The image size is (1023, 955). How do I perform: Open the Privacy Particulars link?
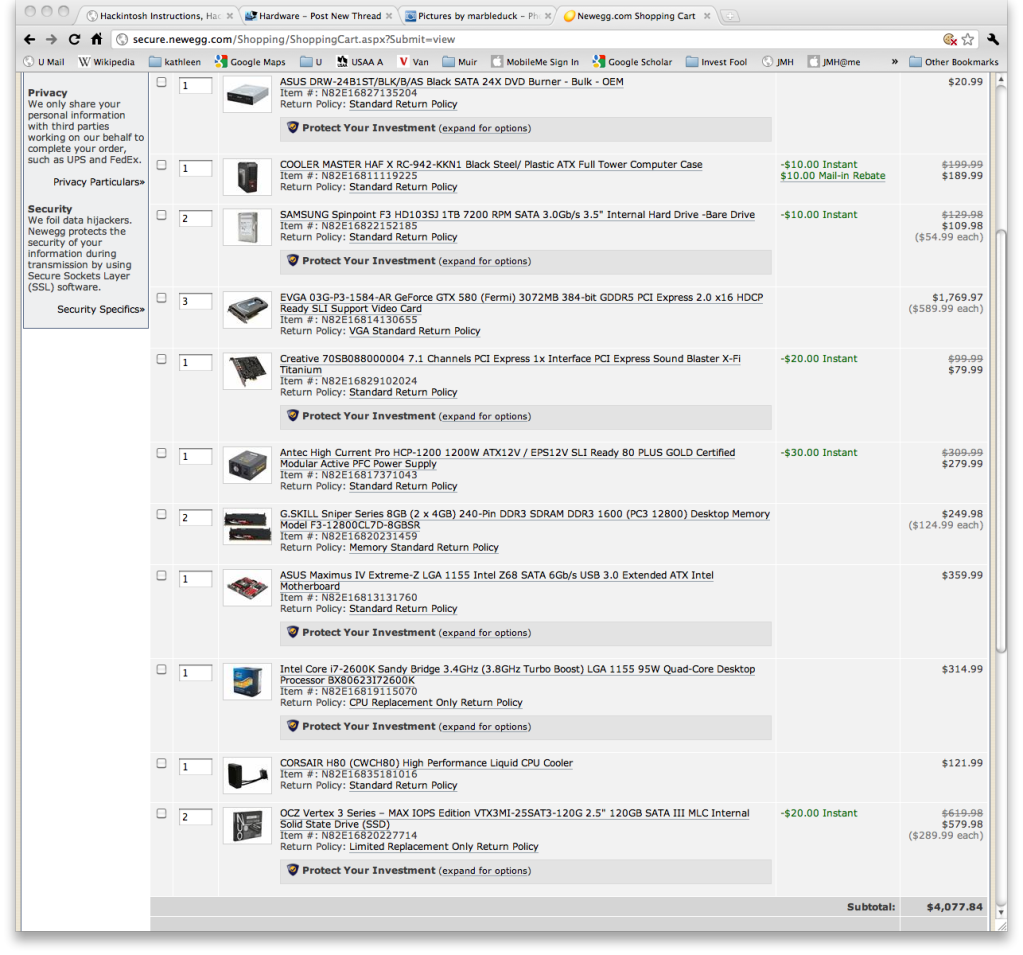(99, 182)
